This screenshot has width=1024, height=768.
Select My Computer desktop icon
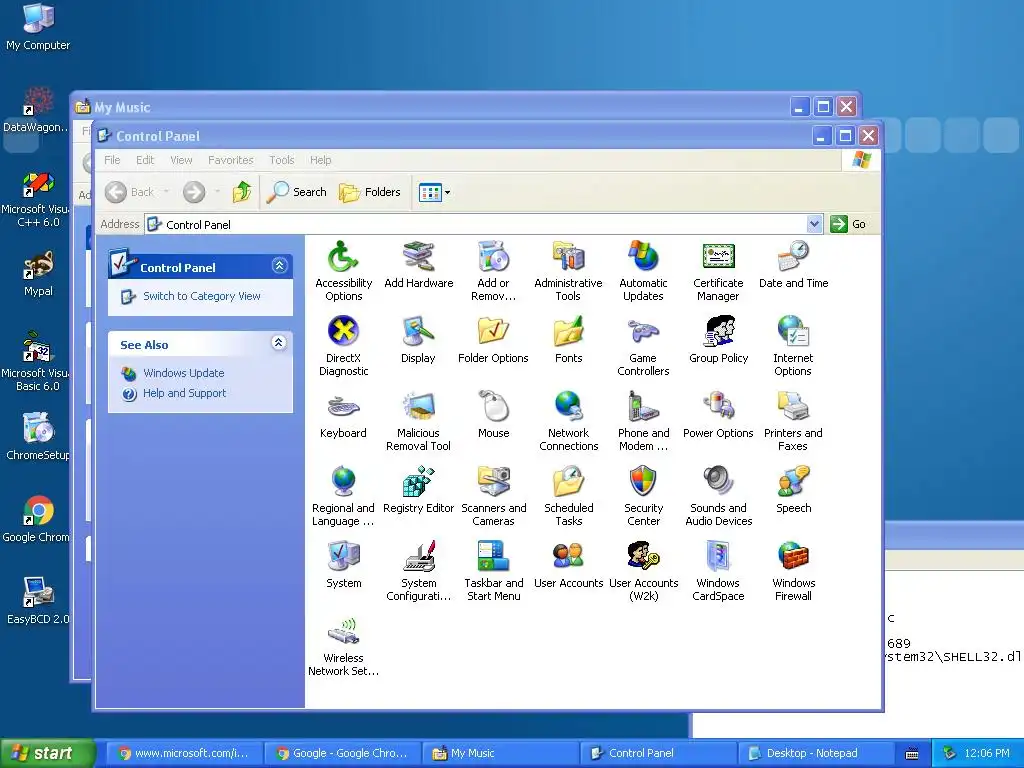[38, 27]
